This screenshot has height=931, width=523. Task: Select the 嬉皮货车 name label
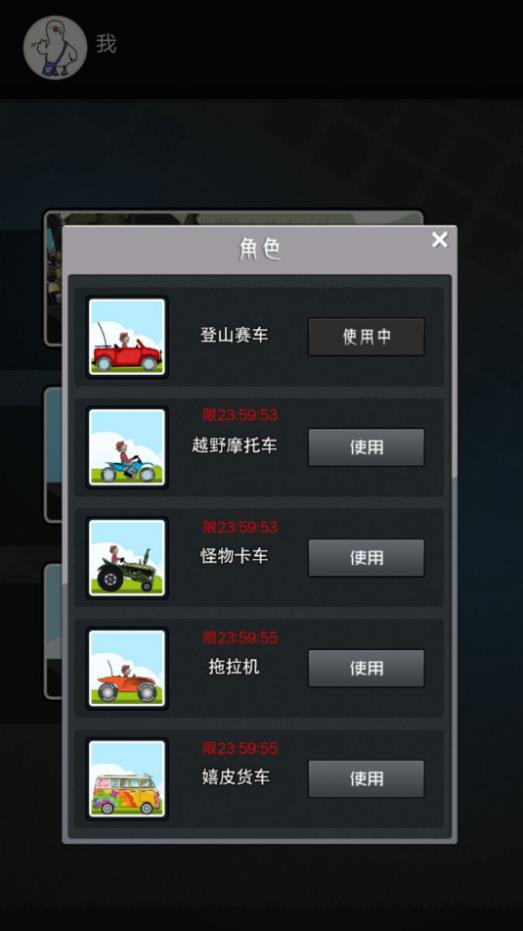[x=236, y=777]
